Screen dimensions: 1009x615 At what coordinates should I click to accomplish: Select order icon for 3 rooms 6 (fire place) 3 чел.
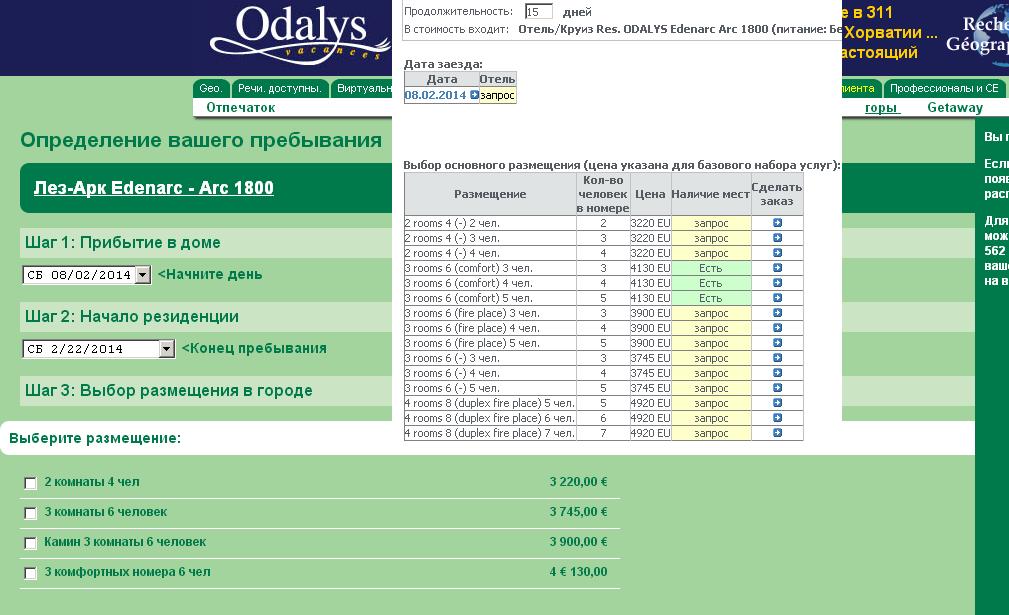[x=777, y=313]
